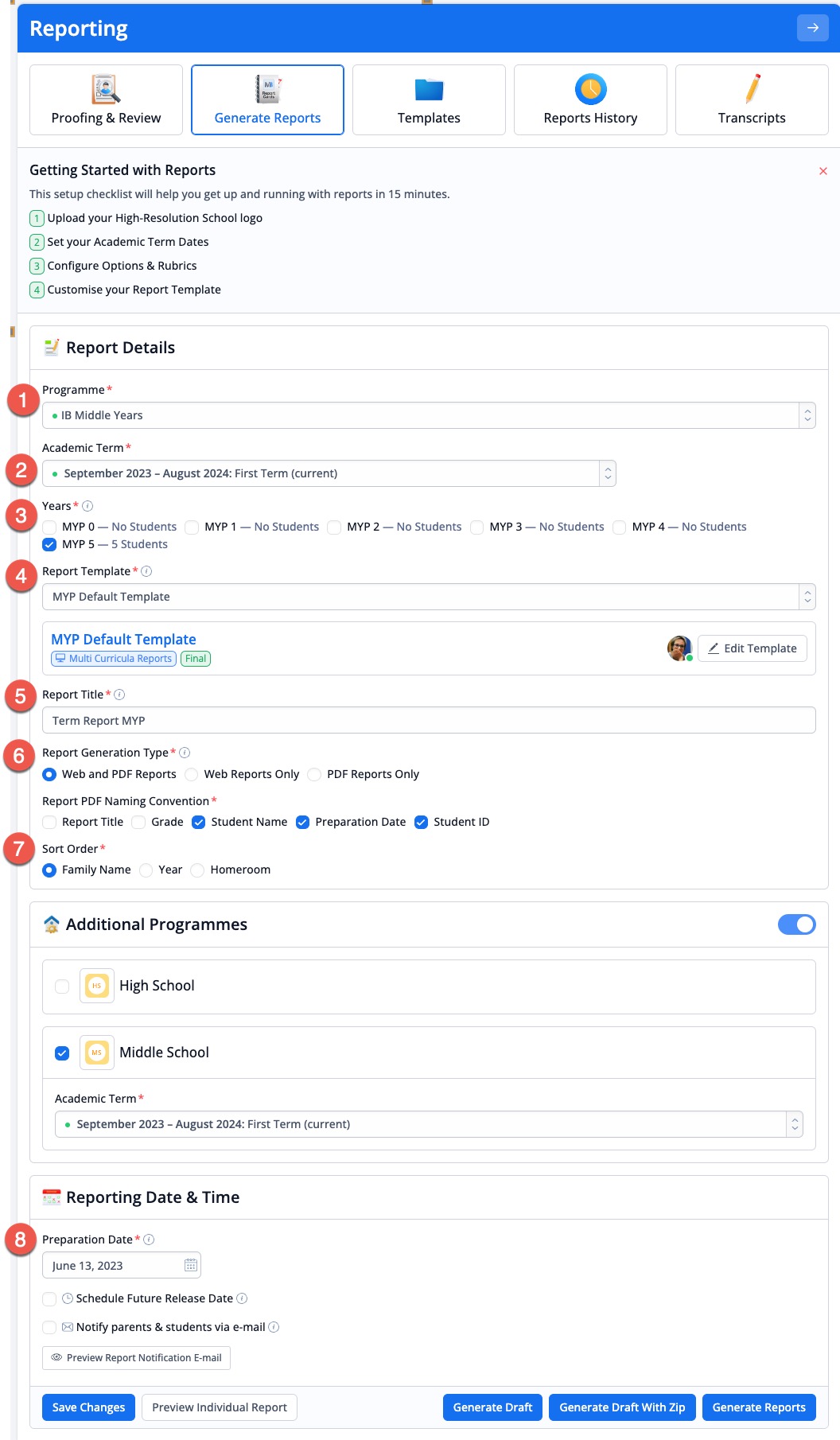Viewport: 840px width, 1440px height.
Task: Expand the Report Details Academic Term dropdown
Action: click(x=329, y=473)
